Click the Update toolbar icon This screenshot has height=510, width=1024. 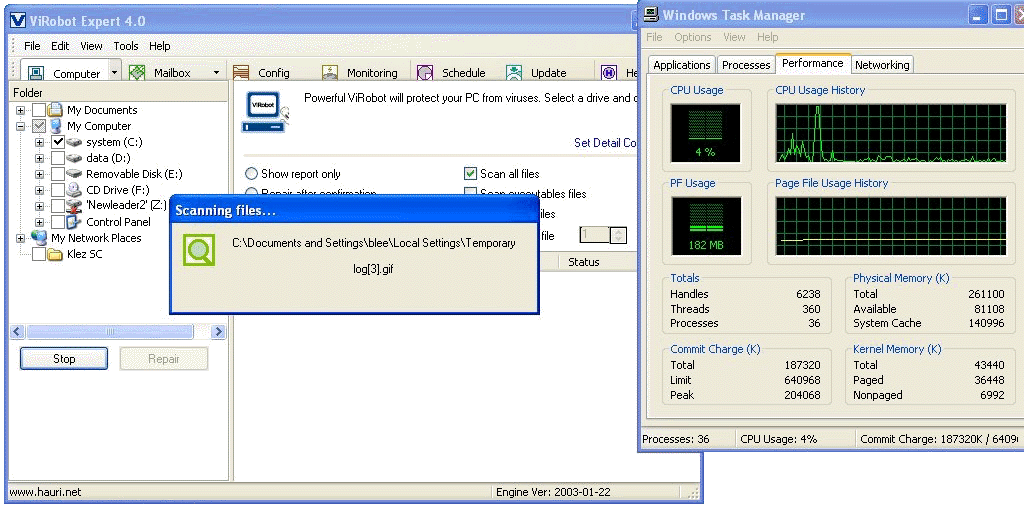pyautogui.click(x=514, y=73)
